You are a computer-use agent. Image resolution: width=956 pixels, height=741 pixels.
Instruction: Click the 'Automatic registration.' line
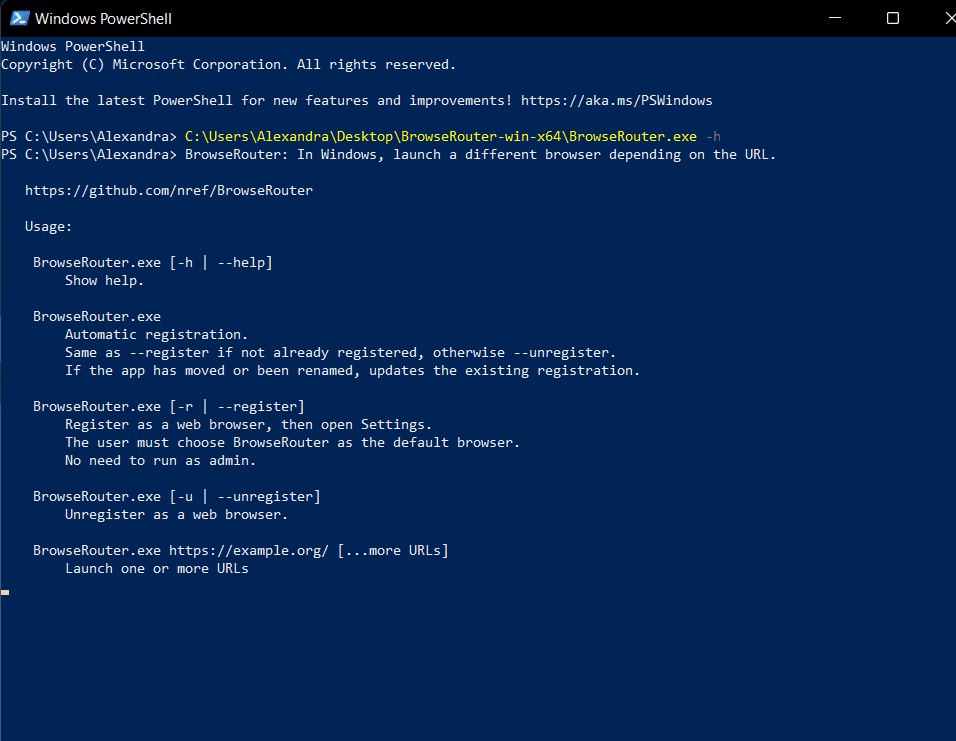point(156,335)
